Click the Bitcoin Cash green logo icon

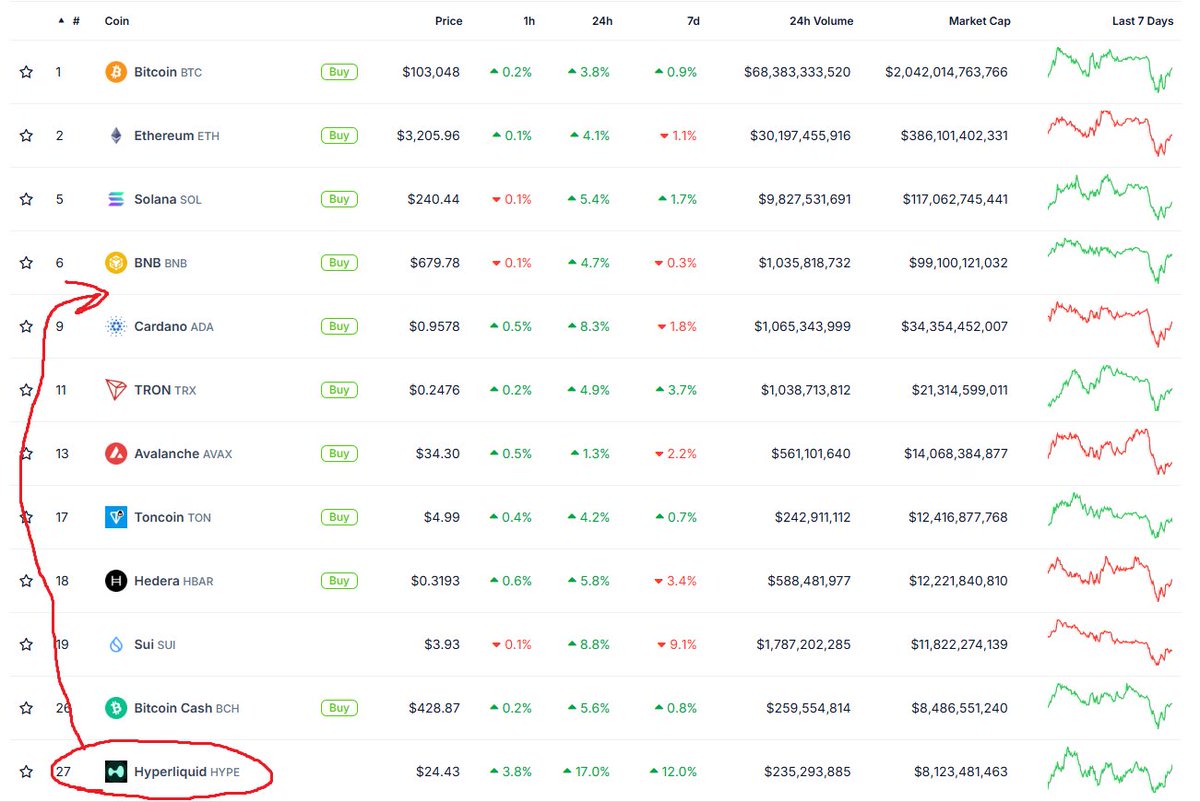116,708
